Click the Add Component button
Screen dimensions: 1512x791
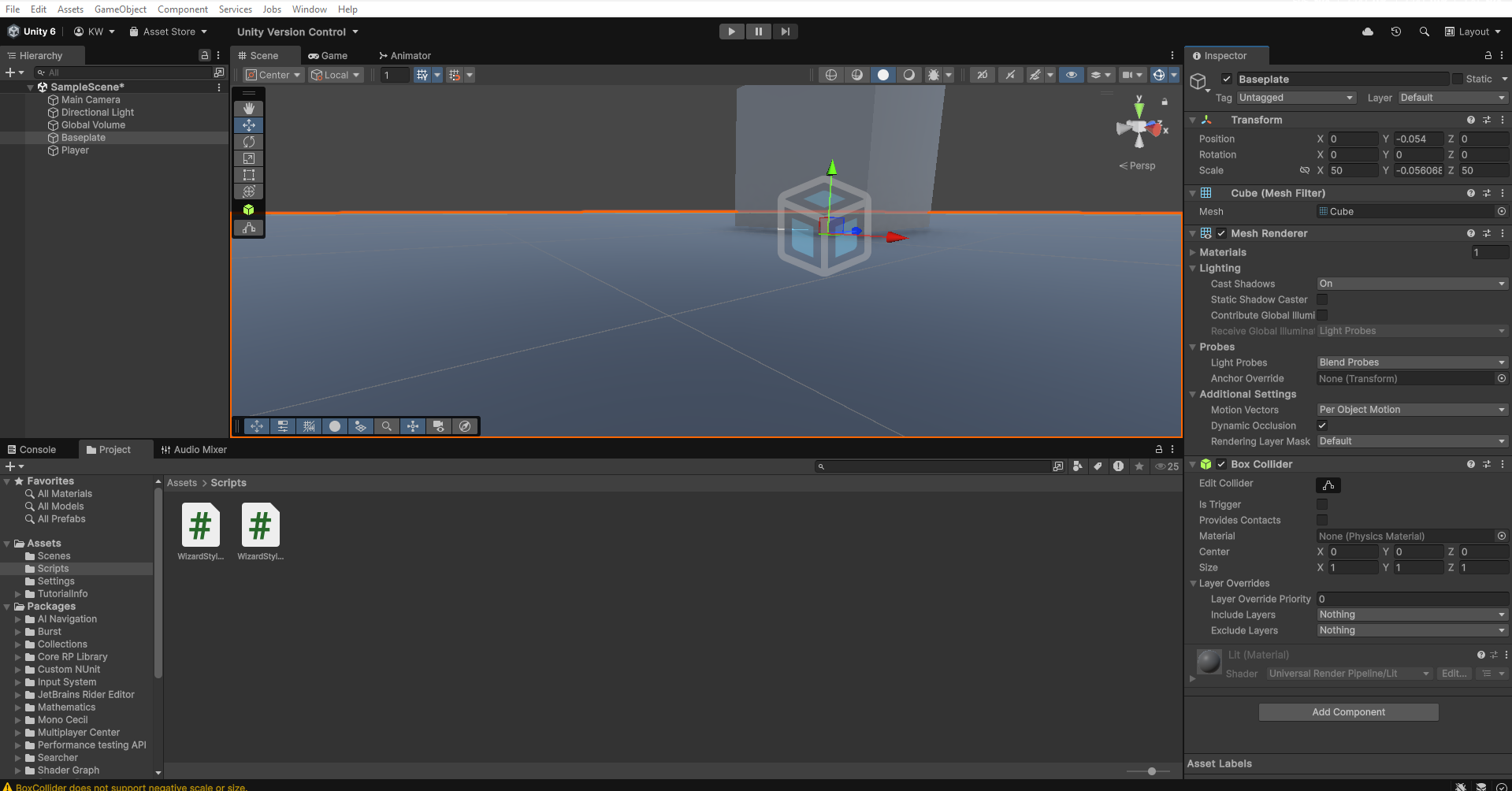(1348, 712)
